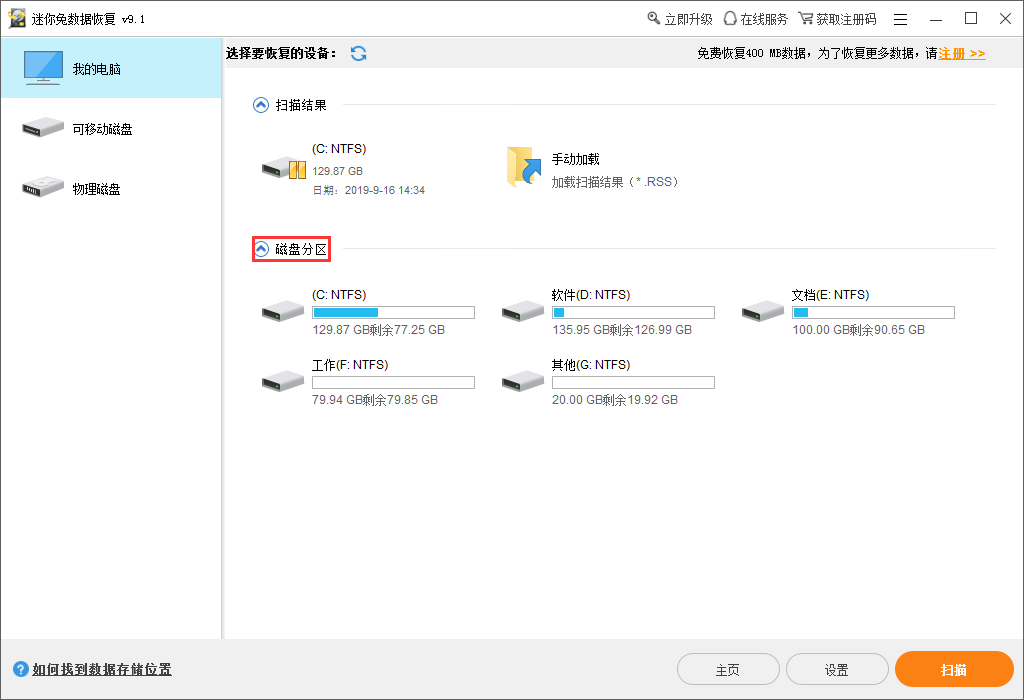
Task: Click 其他(G:) drive usage bar
Action: (633, 383)
